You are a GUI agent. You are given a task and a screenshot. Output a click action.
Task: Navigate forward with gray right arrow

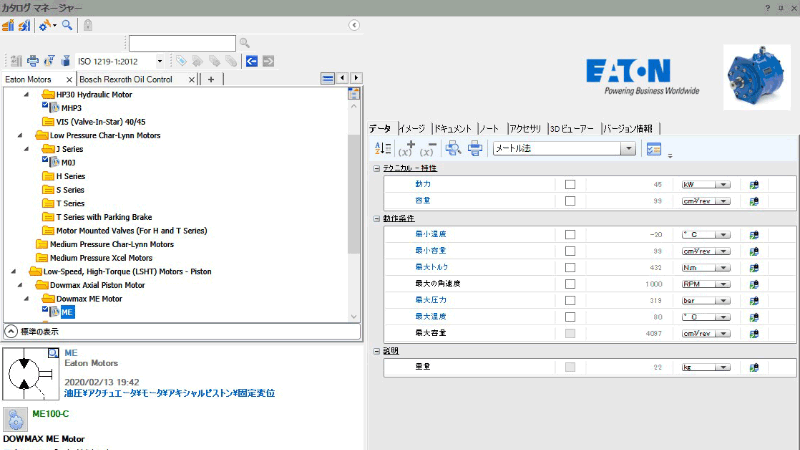pyautogui.click(x=268, y=61)
